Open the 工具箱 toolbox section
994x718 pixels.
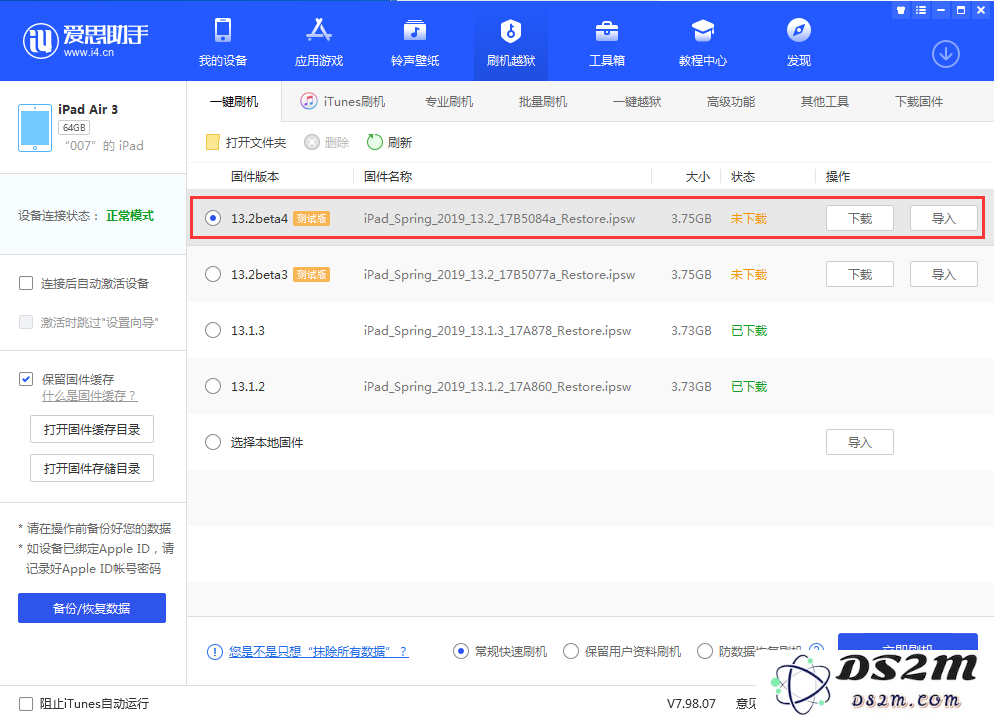click(x=607, y=42)
